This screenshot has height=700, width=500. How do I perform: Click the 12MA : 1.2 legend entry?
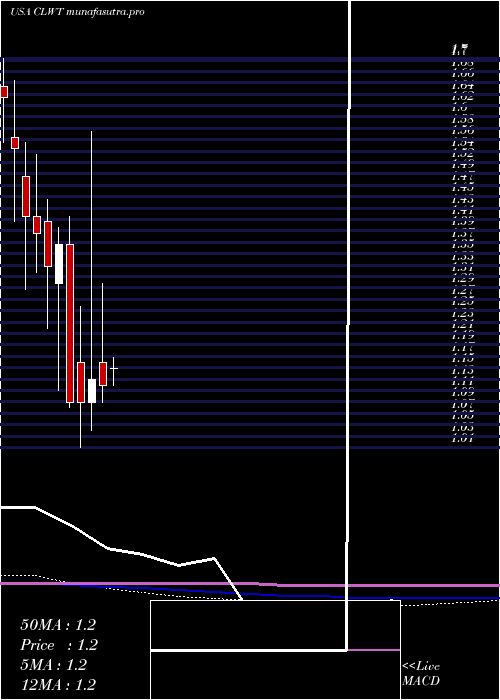(x=58, y=685)
